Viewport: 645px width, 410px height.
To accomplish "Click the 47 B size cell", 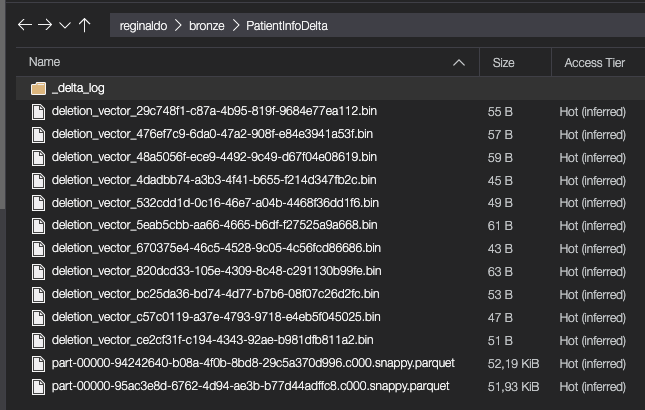I will point(500,318).
